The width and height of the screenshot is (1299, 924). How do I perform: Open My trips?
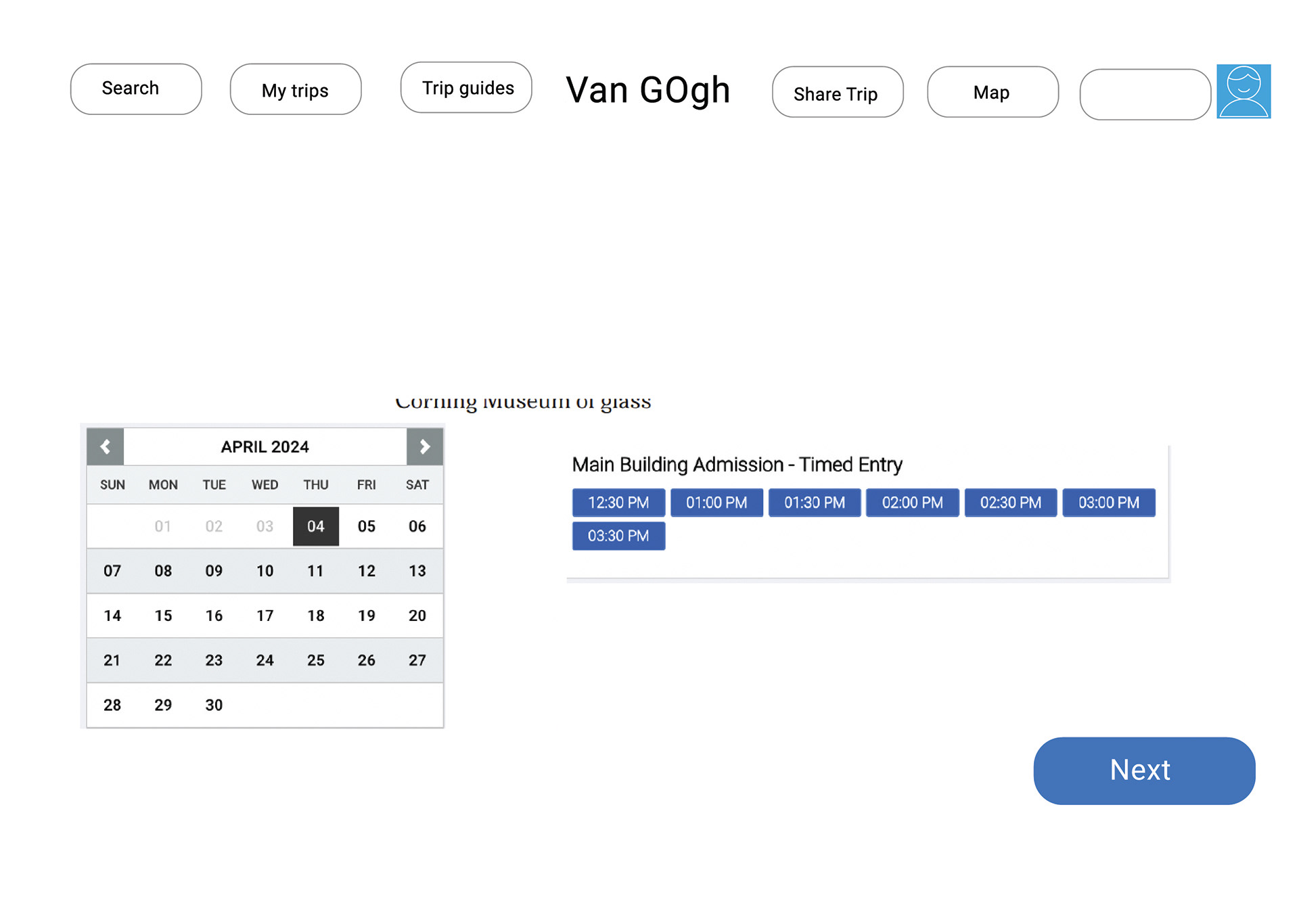(x=296, y=89)
